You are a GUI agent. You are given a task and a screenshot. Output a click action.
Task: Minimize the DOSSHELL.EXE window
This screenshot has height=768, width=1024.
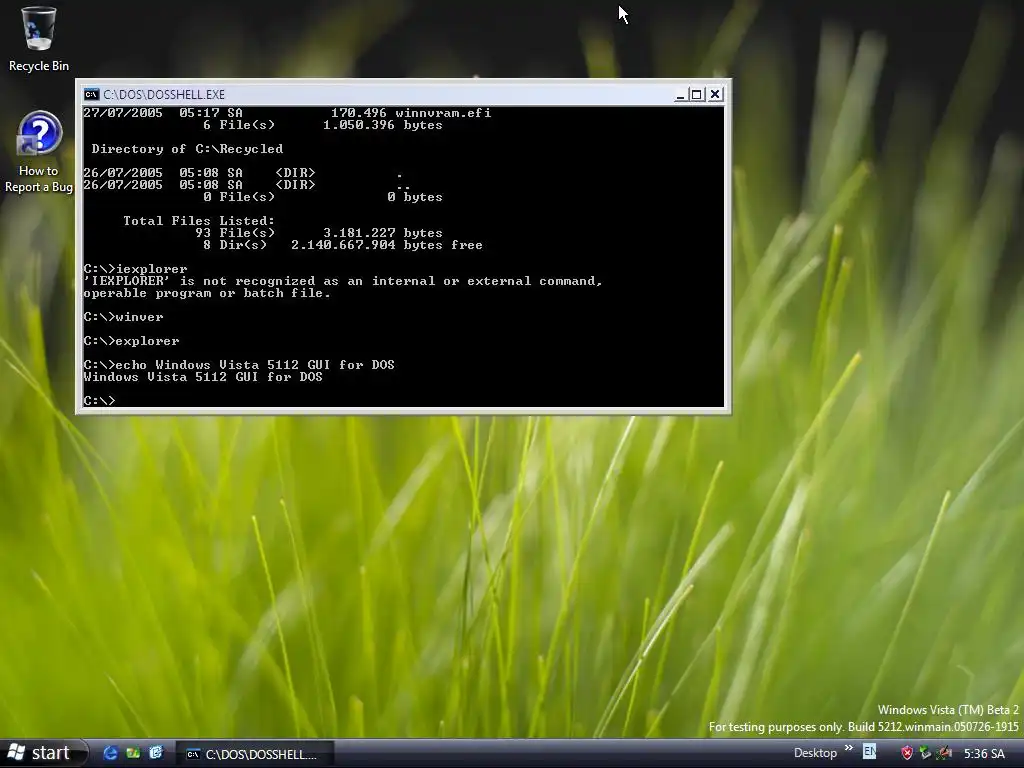click(680, 95)
